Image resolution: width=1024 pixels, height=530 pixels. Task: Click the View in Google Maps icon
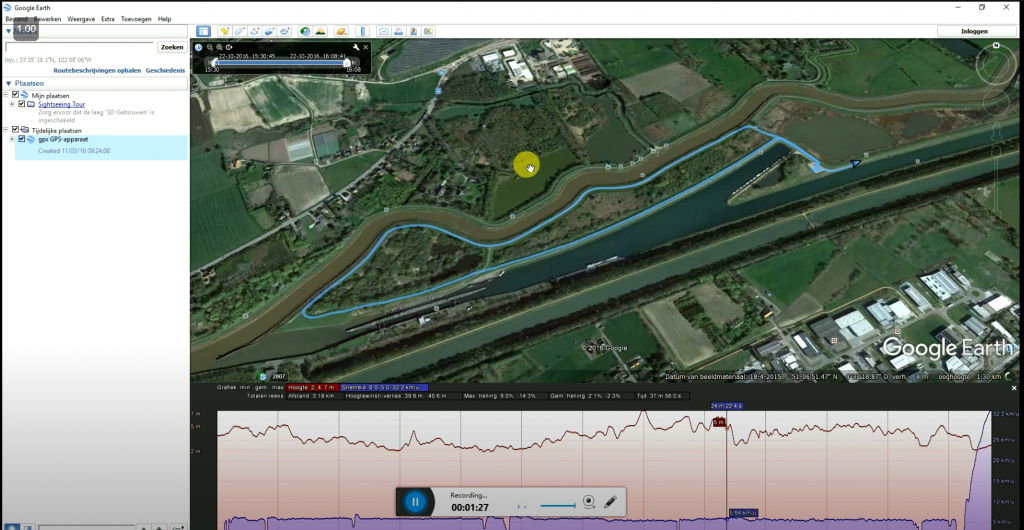click(428, 31)
